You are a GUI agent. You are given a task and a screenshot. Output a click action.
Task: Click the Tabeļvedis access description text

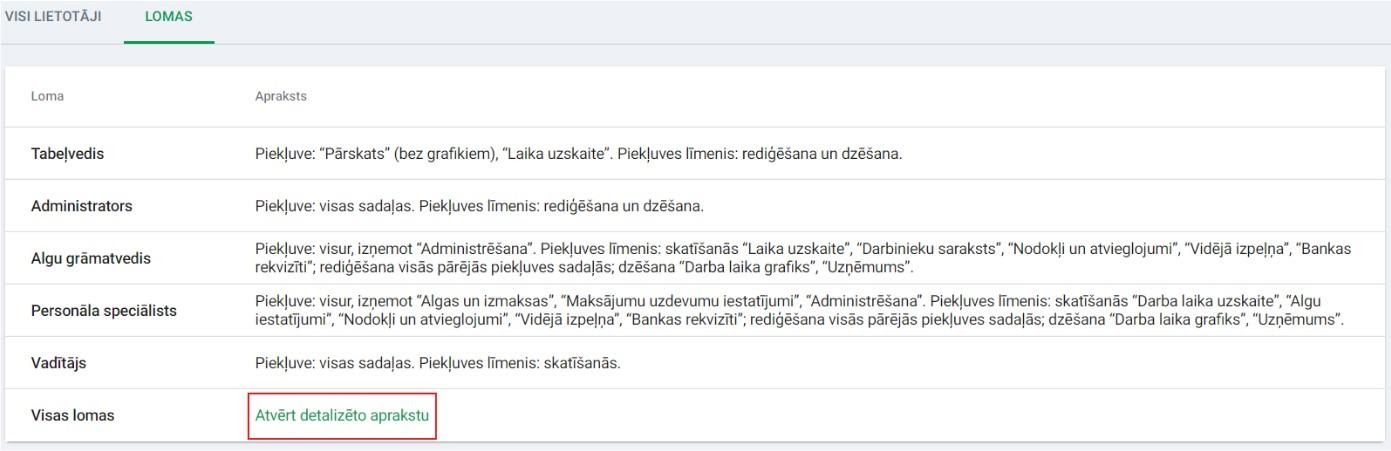coord(579,154)
